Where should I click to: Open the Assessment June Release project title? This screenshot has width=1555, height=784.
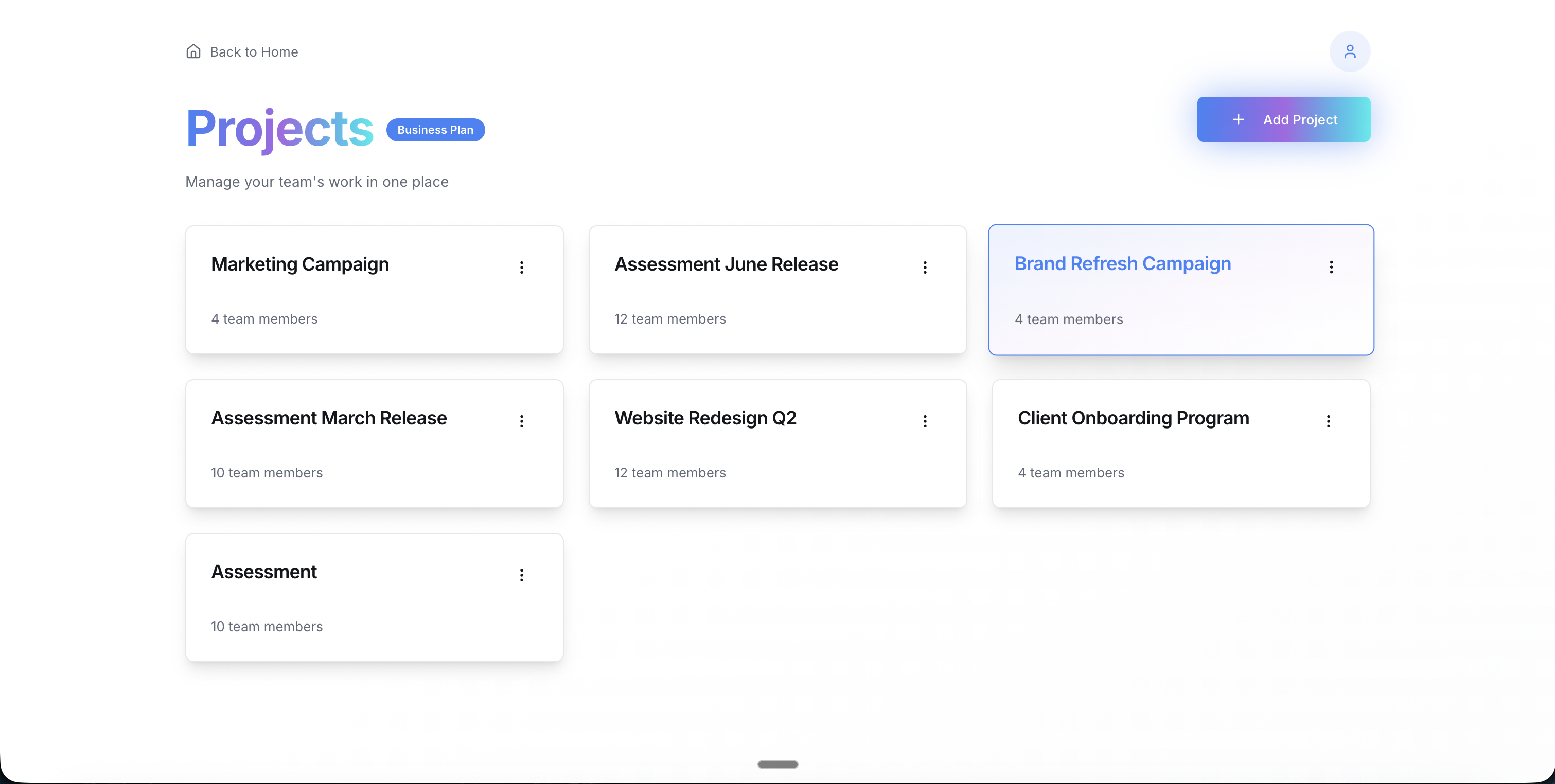click(726, 264)
